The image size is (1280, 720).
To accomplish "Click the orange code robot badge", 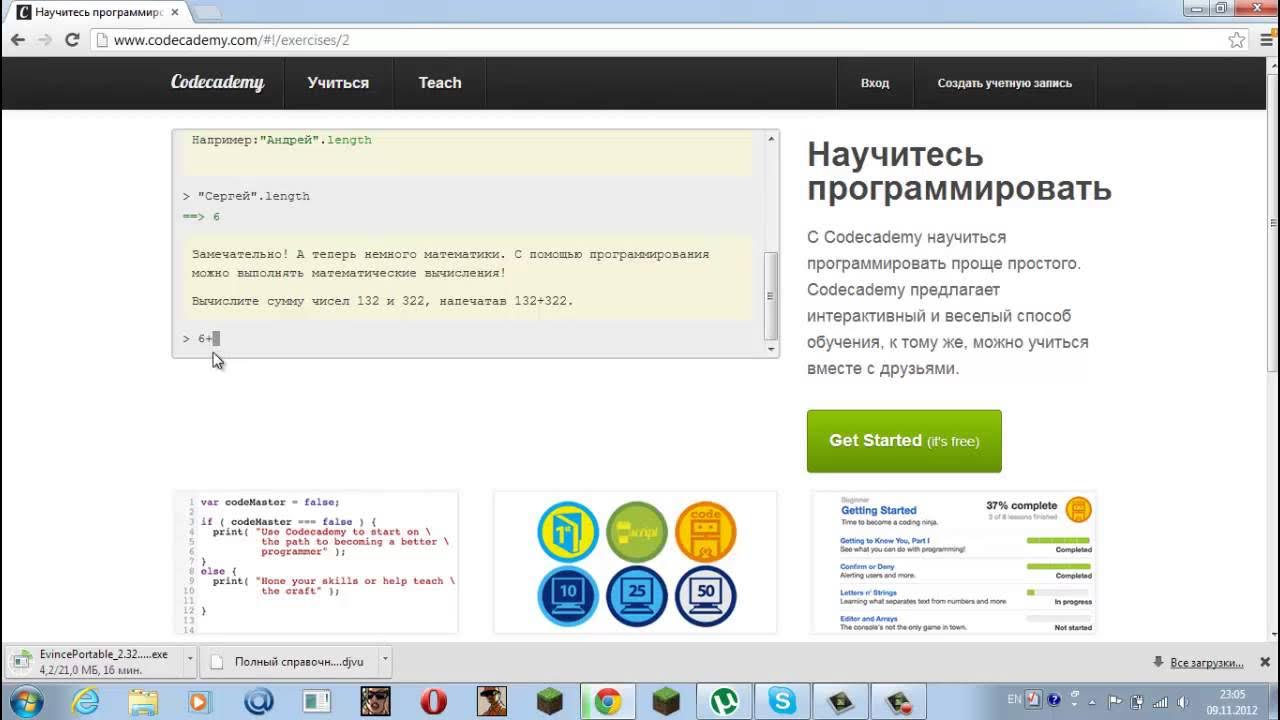I will click(705, 531).
